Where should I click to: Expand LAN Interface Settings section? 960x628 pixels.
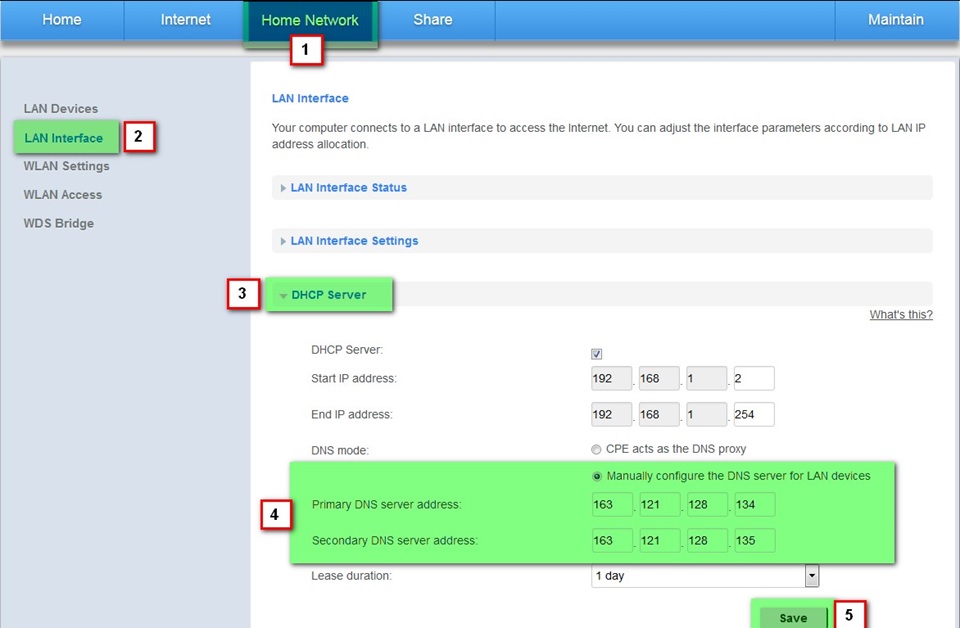[x=354, y=241]
